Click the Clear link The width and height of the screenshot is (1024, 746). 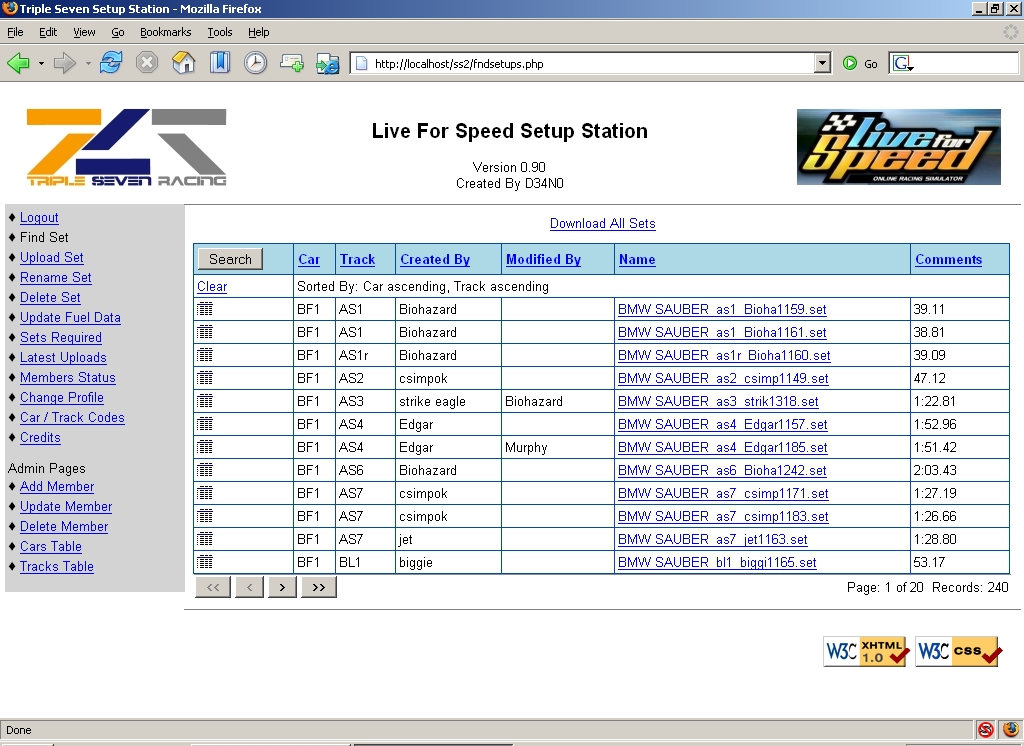212,286
